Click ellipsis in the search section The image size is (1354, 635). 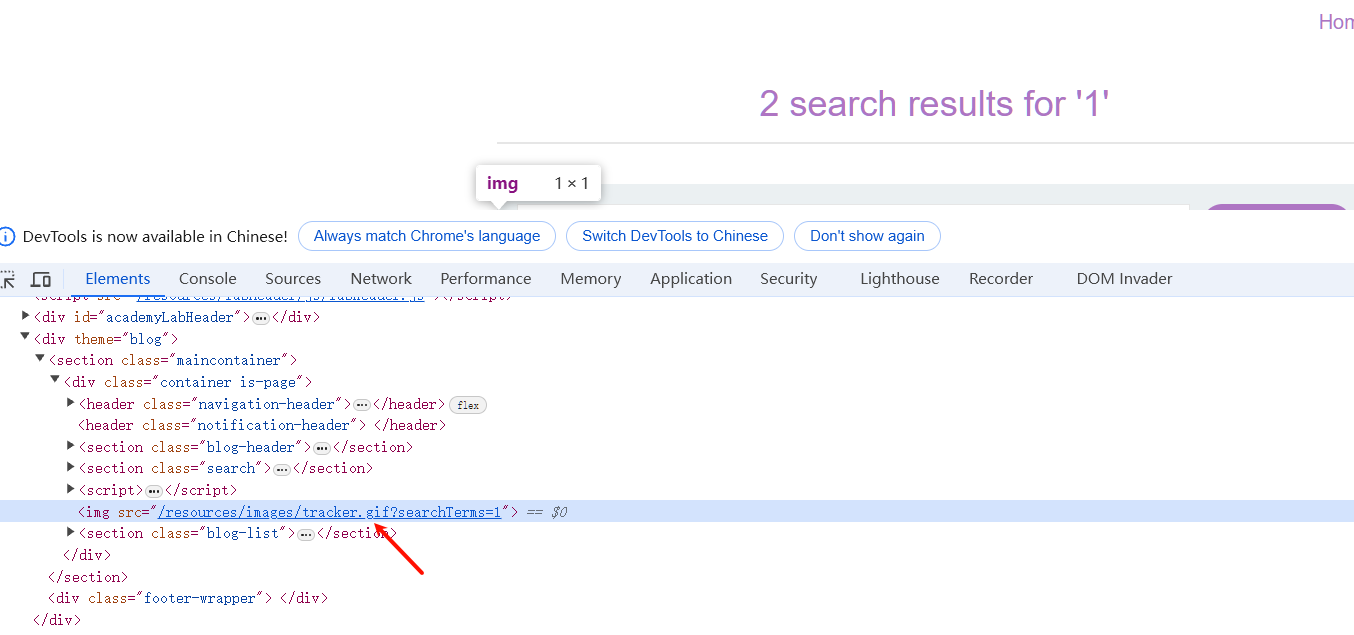282,469
